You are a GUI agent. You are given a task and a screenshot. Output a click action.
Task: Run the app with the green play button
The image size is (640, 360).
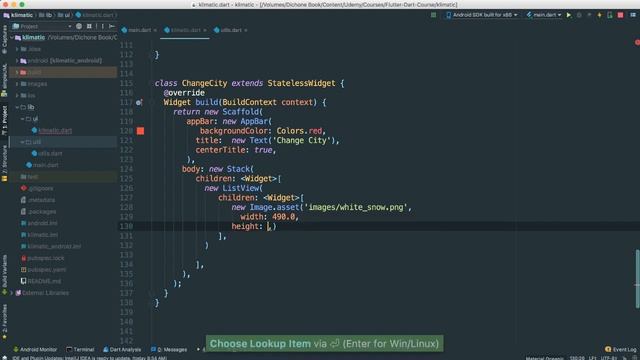pos(569,15)
